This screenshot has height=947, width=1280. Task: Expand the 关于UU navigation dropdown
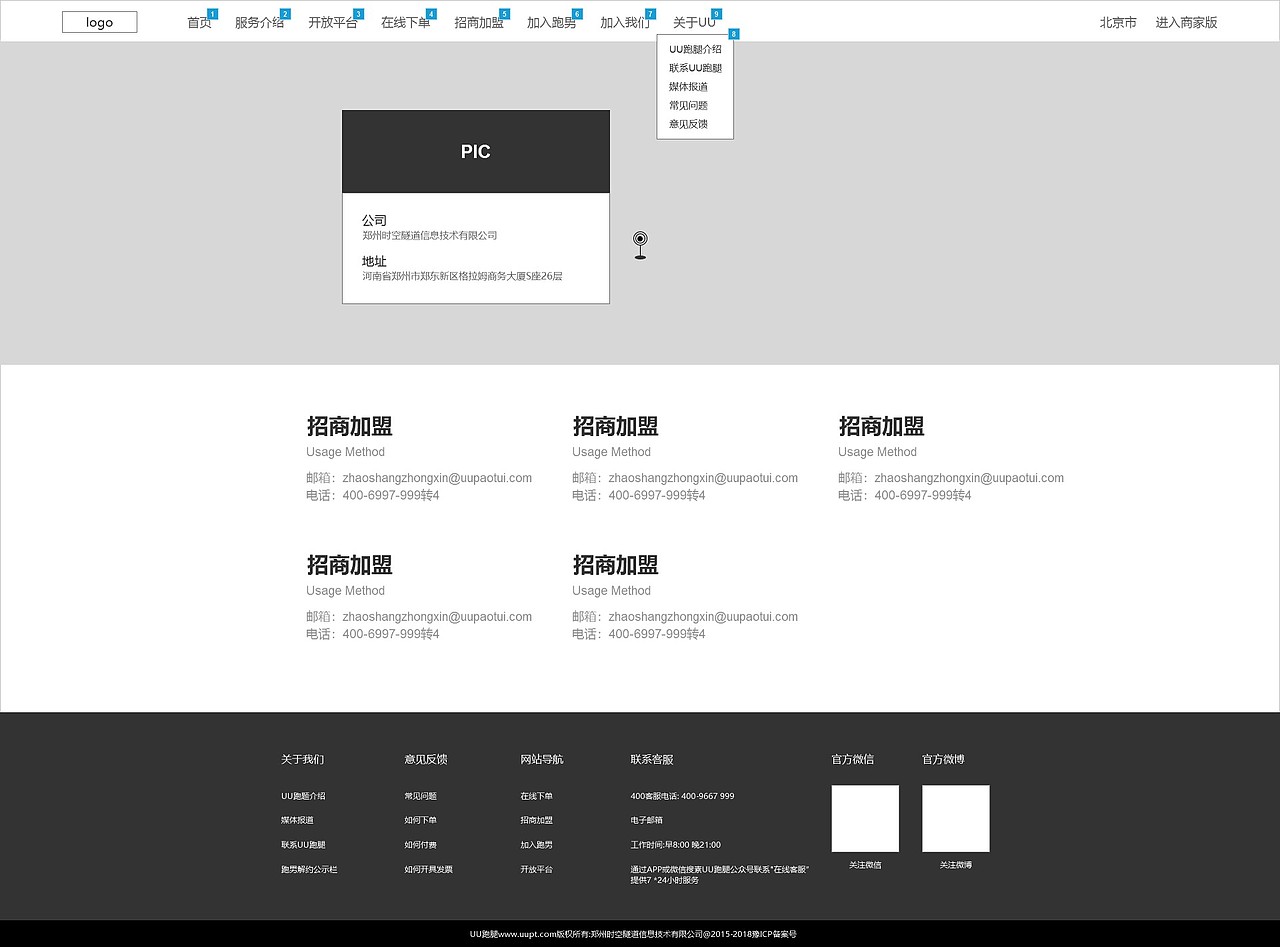tap(694, 22)
